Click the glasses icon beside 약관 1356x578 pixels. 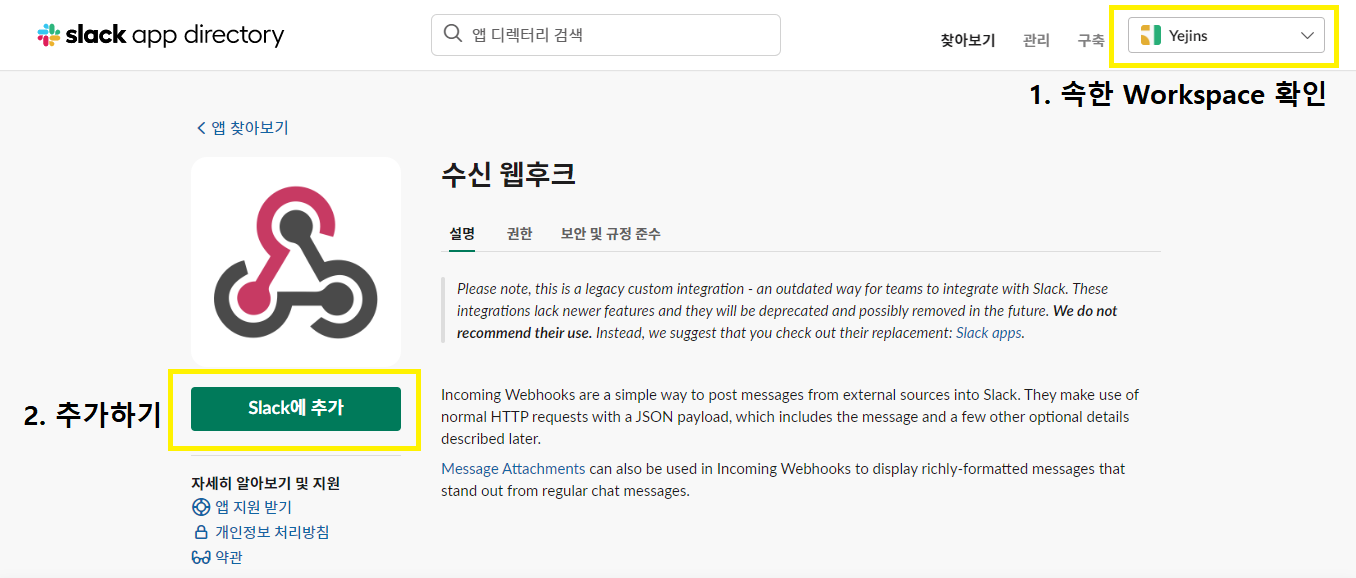[x=201, y=557]
